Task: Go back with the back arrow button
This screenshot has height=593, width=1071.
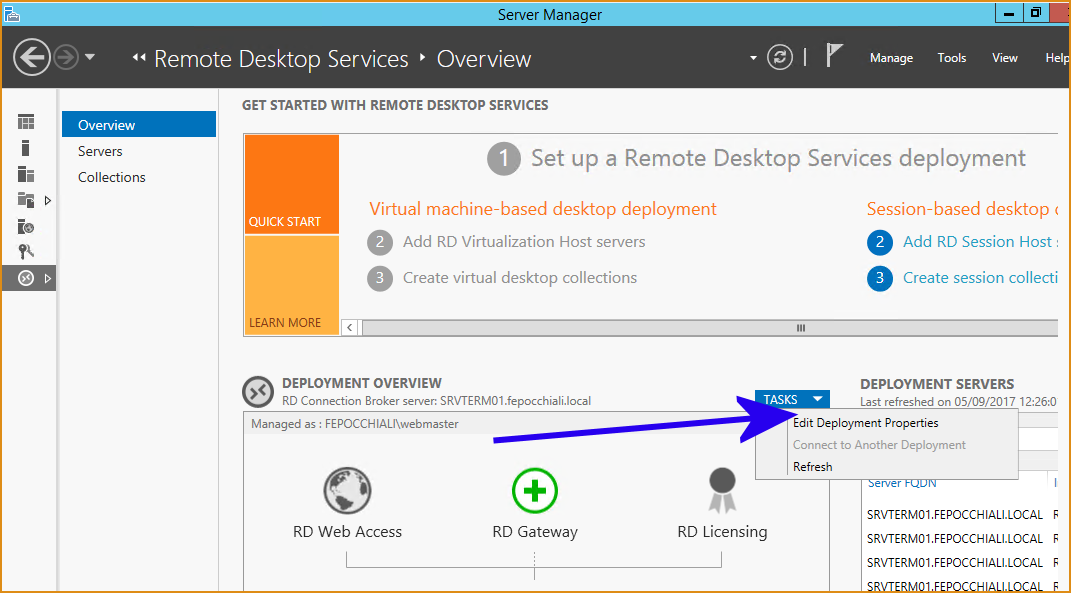Action: pos(32,58)
